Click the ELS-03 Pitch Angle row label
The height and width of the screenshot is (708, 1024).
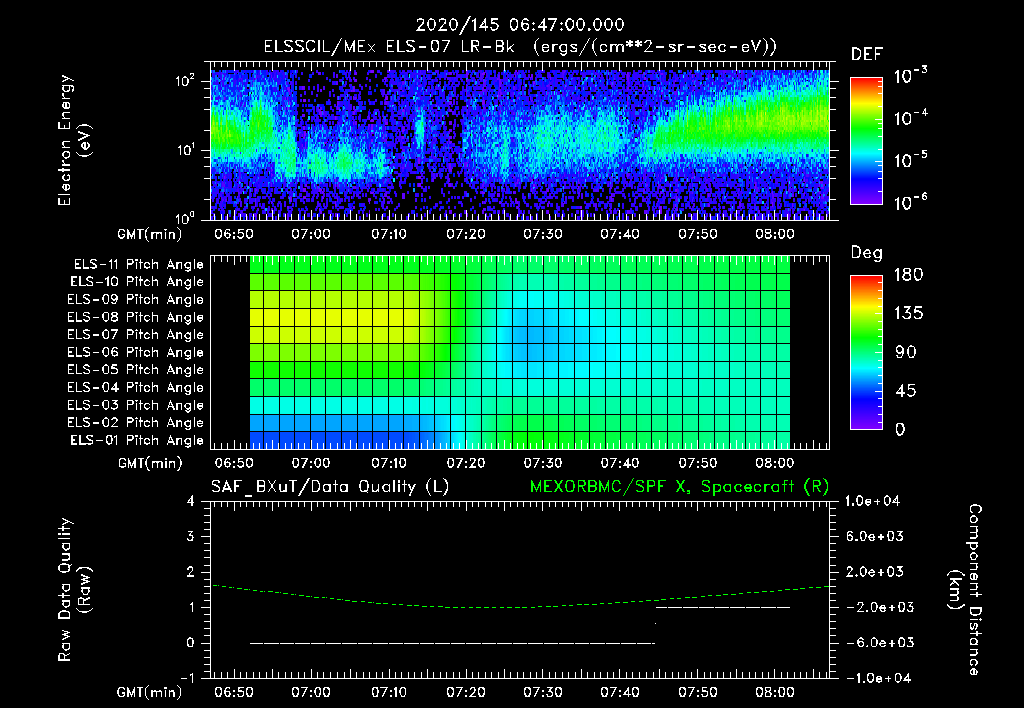tap(136, 406)
